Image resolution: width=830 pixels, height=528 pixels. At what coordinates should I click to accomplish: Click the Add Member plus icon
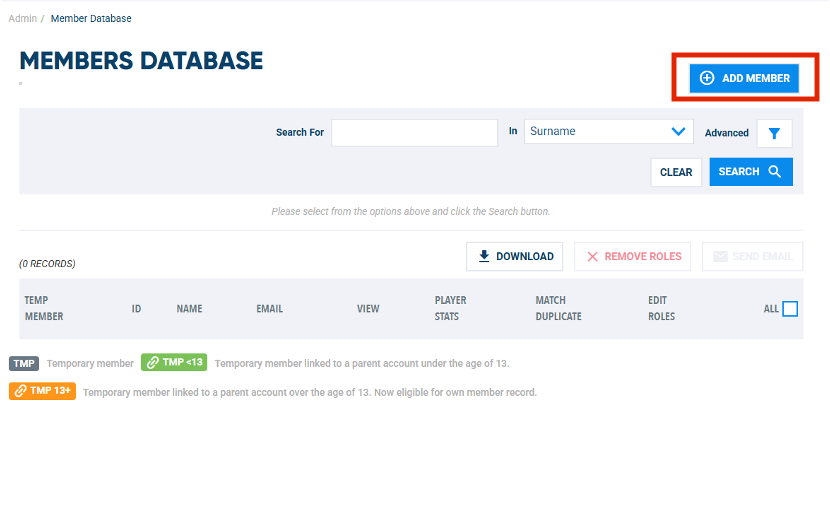(707, 78)
